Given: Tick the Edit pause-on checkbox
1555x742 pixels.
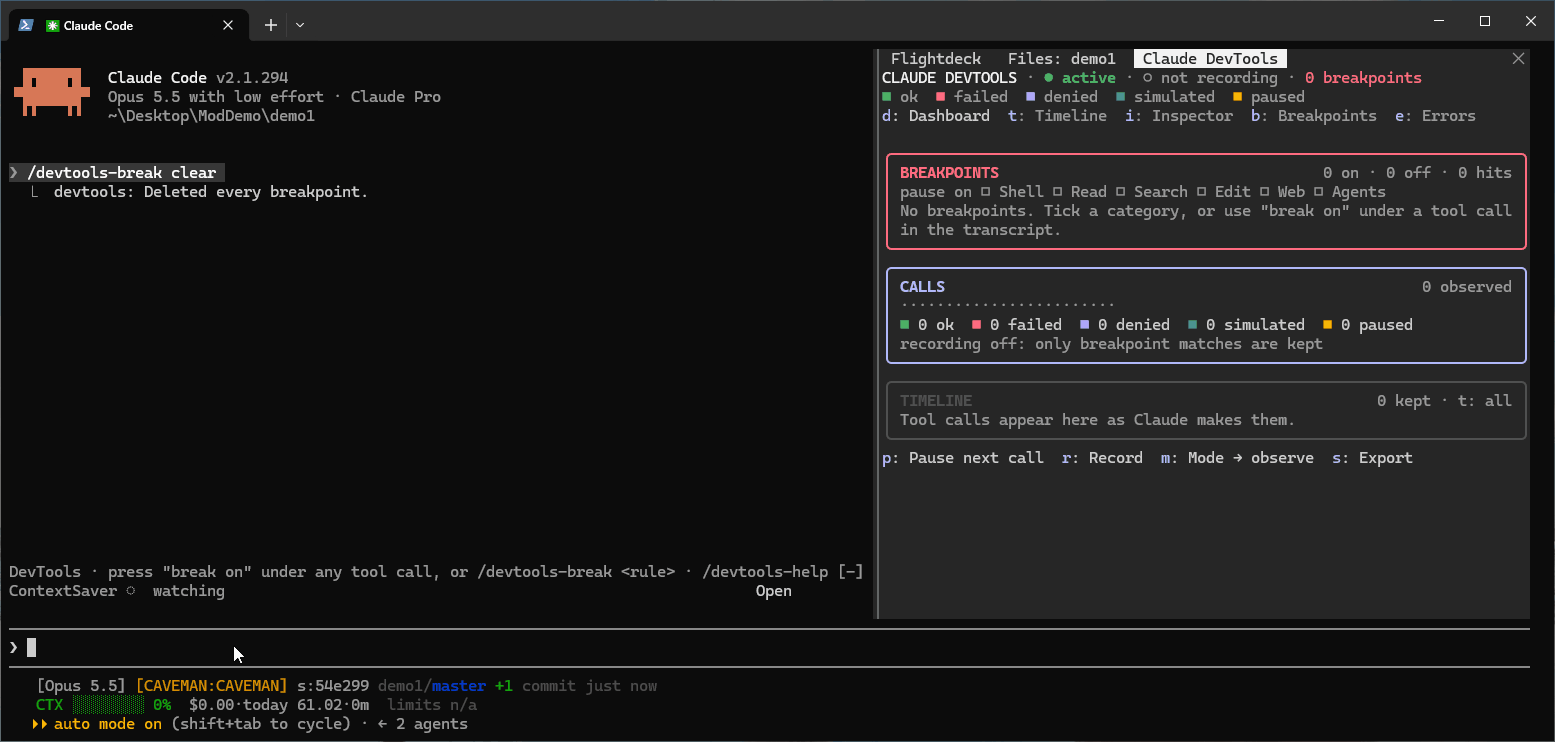Looking at the screenshot, I should click(x=1201, y=192).
